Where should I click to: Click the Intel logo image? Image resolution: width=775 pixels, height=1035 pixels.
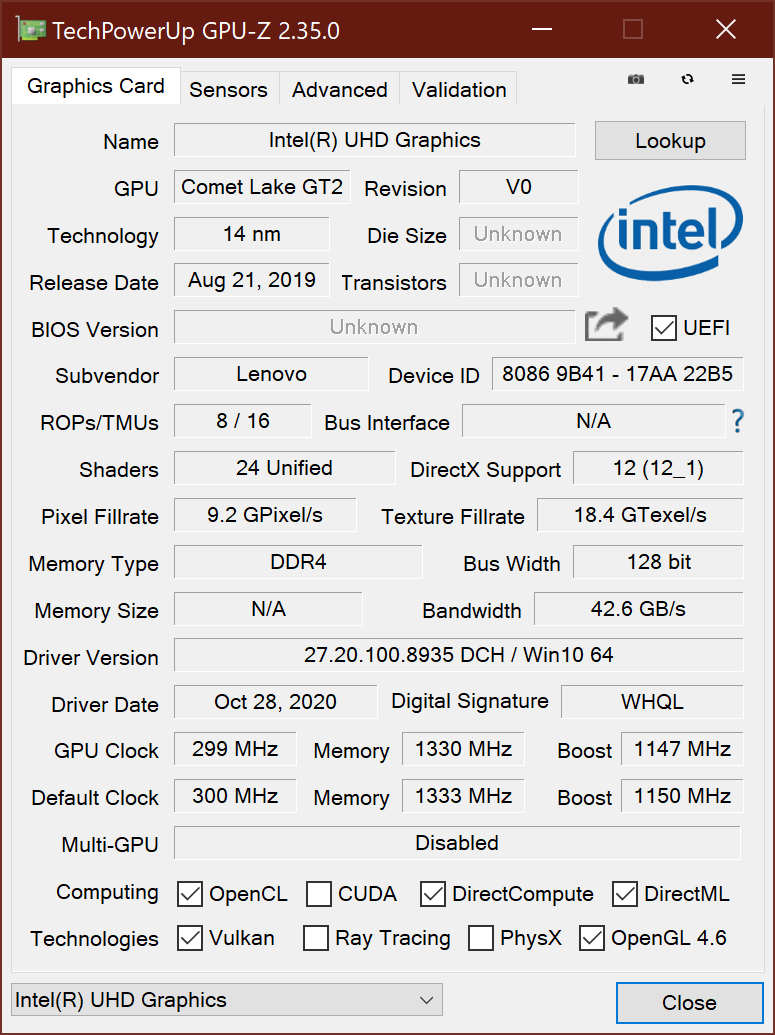point(670,234)
